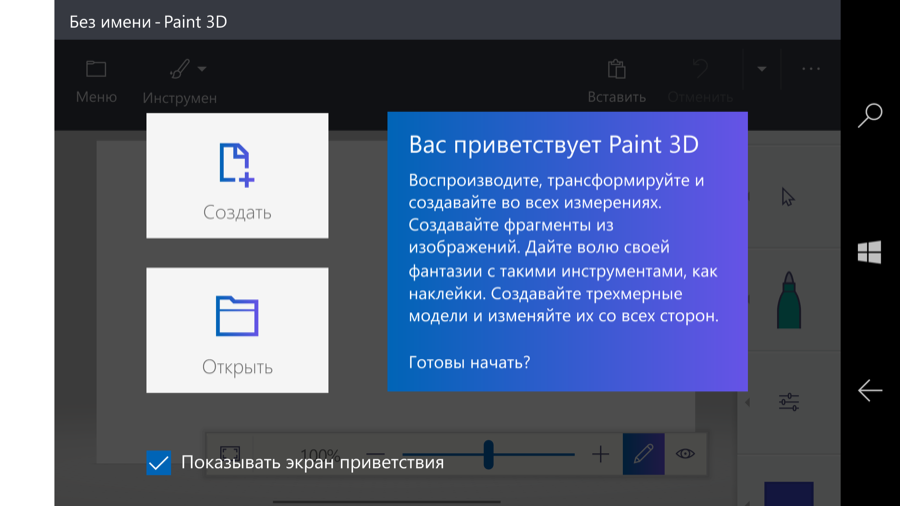Open the sliders settings icon in side panel
The width and height of the screenshot is (900, 506).
[789, 402]
